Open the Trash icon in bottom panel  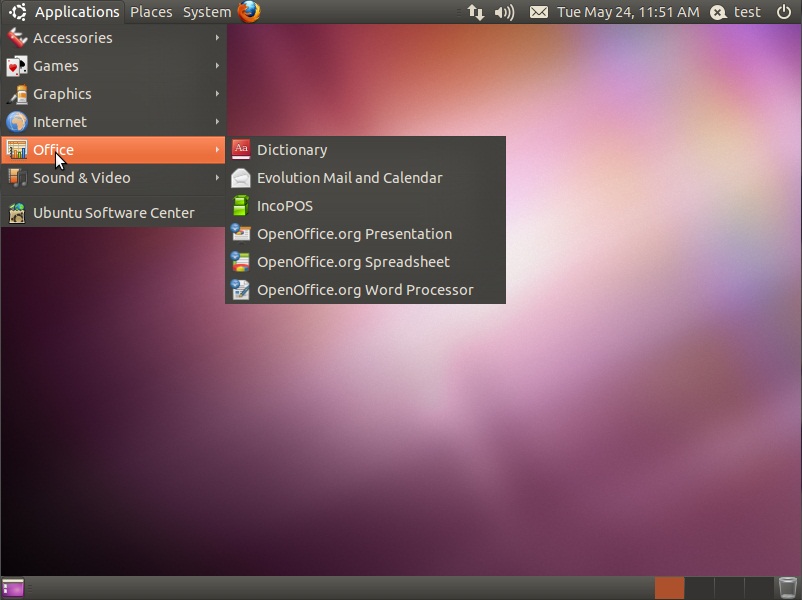point(788,588)
